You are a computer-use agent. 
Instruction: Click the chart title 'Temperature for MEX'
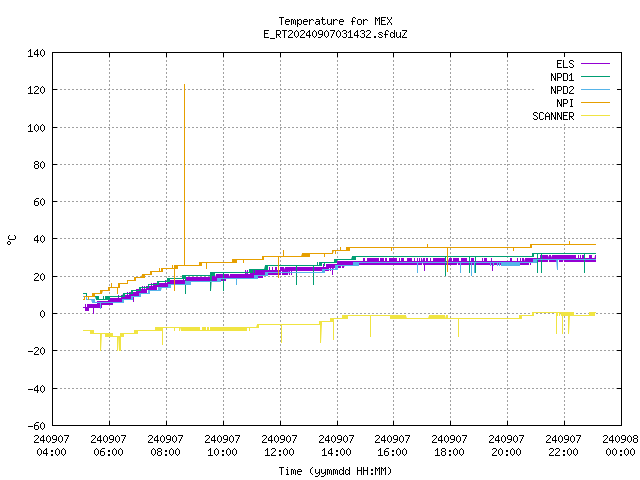click(x=335, y=21)
